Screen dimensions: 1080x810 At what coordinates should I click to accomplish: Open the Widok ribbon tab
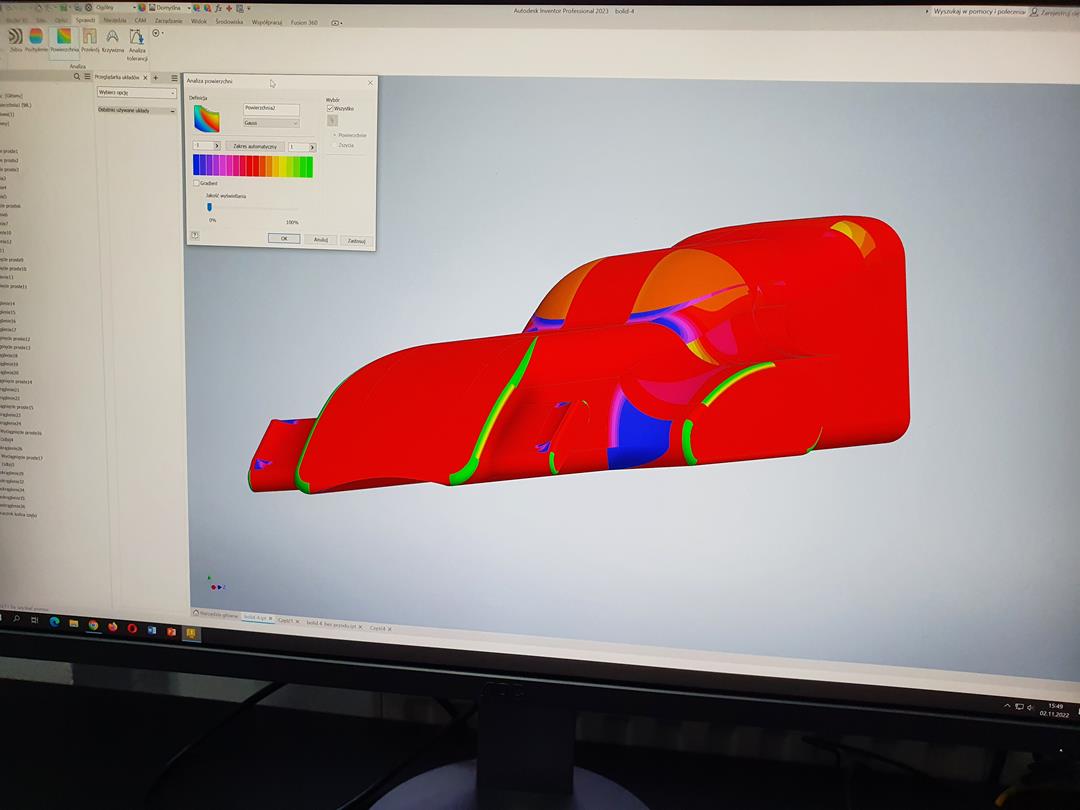198,21
